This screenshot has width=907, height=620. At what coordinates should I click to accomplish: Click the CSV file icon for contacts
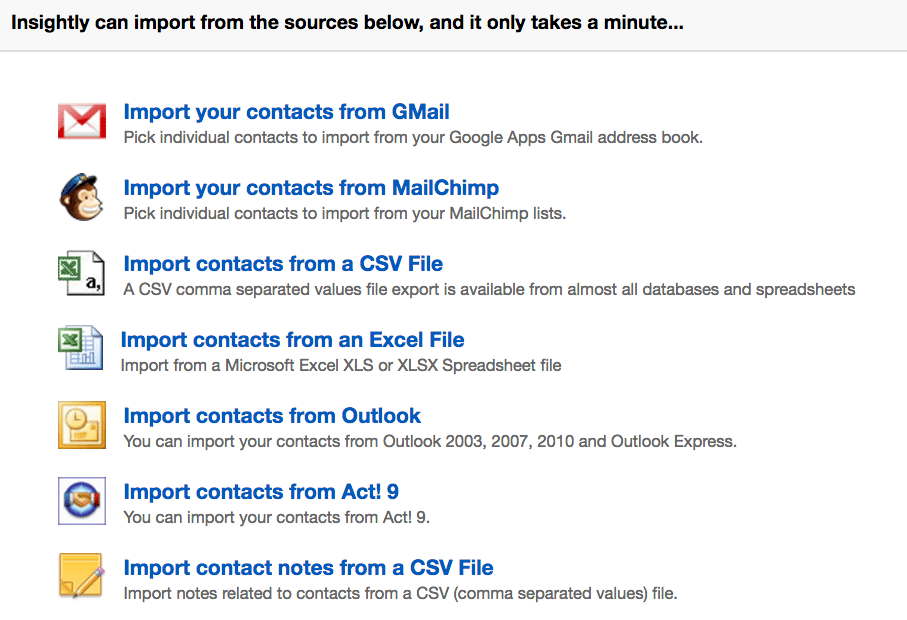tap(82, 273)
